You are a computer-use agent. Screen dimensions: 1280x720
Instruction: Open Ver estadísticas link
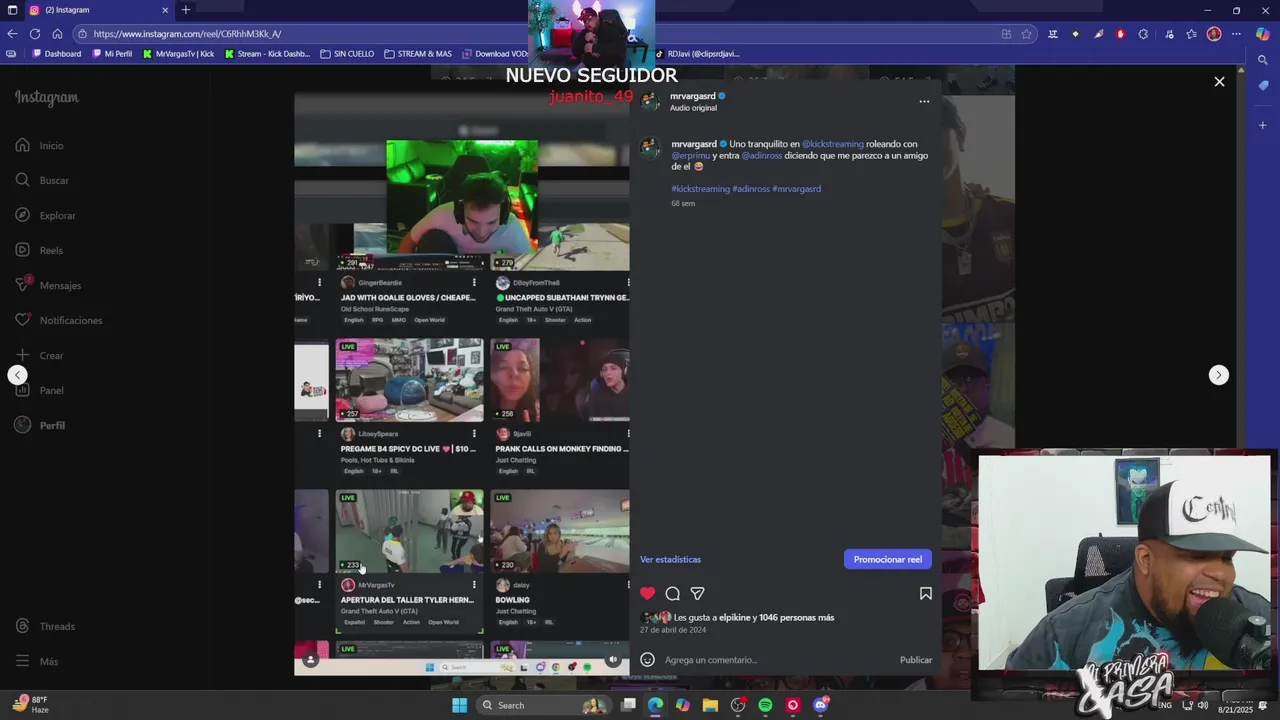tap(670, 560)
